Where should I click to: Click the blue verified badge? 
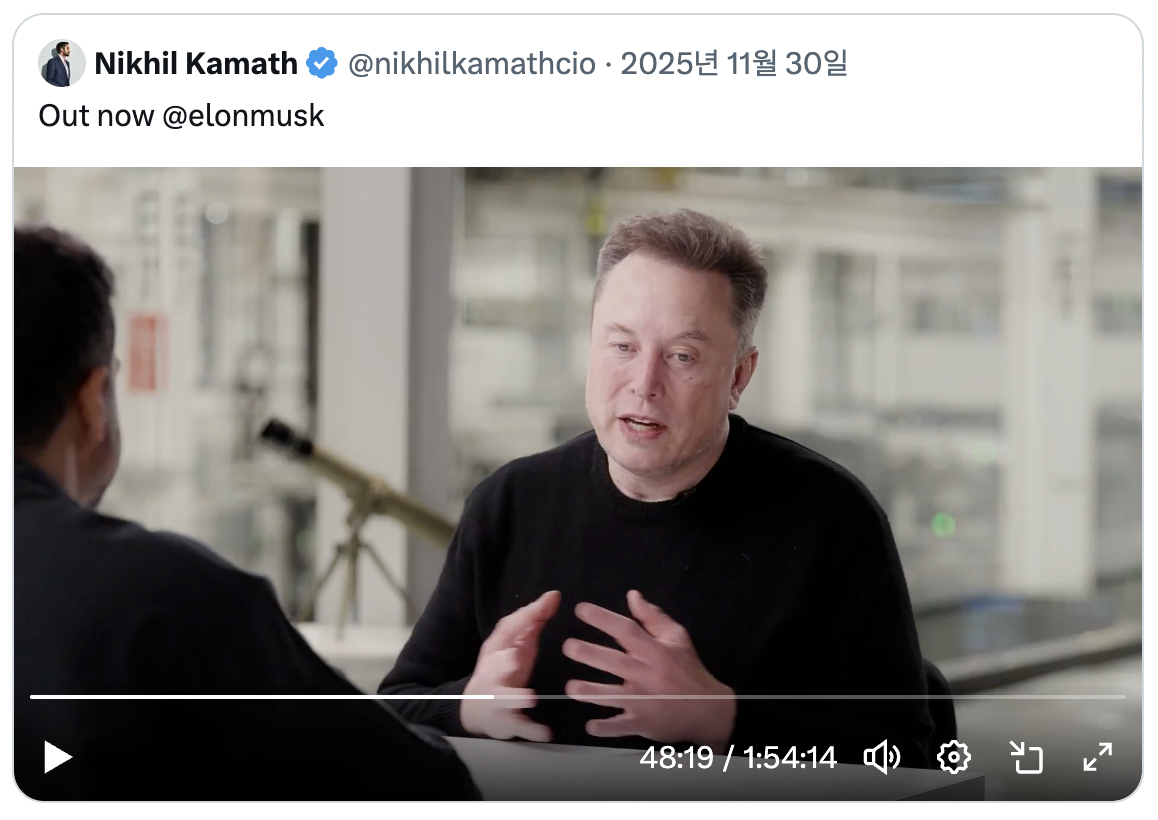[322, 64]
